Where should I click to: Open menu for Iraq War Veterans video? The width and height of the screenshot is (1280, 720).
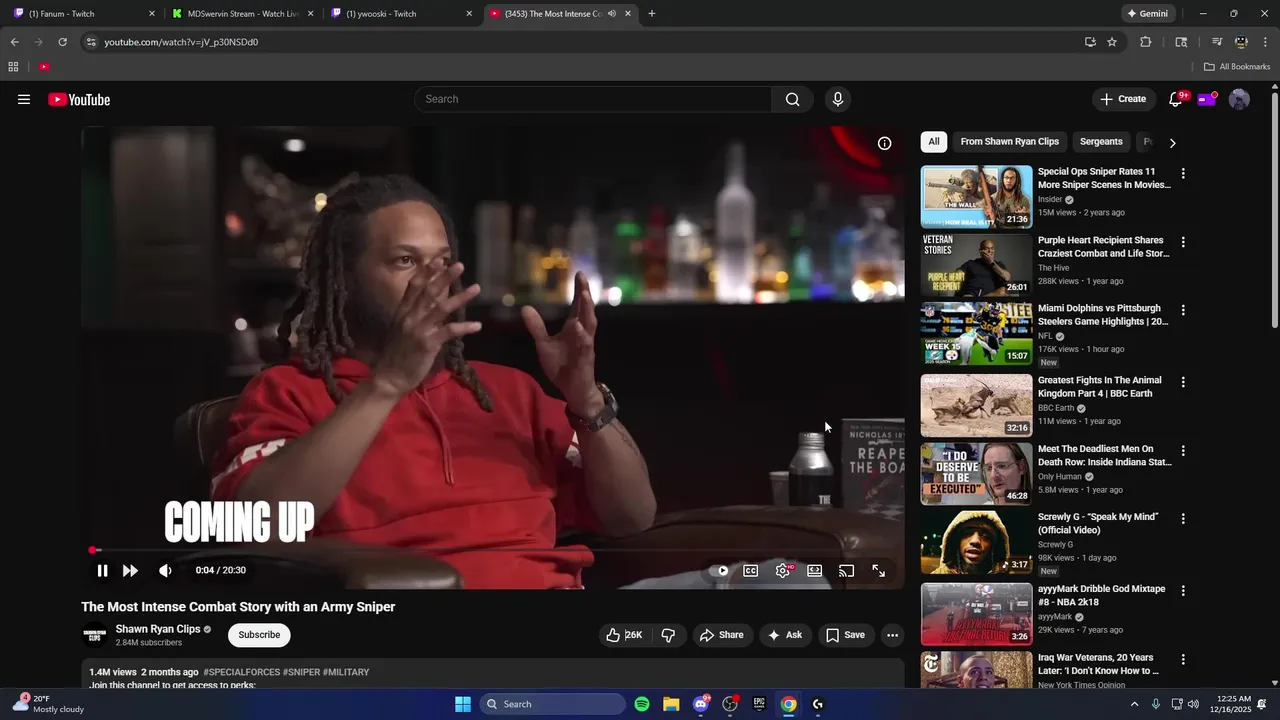[1183, 660]
